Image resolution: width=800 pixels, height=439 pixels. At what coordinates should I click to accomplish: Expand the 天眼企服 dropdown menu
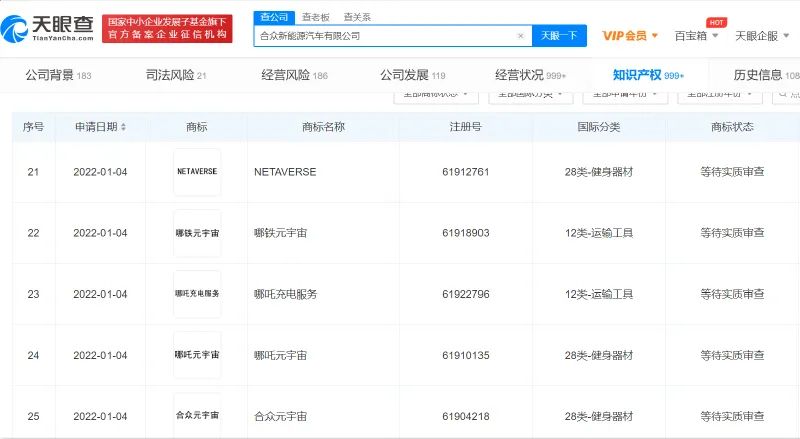(x=762, y=36)
